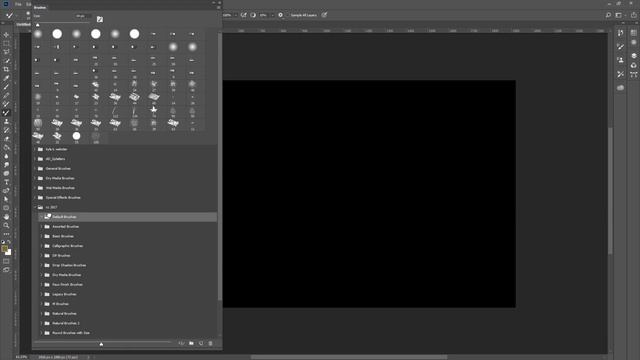Select the Basic Brushes group row

click(128, 236)
